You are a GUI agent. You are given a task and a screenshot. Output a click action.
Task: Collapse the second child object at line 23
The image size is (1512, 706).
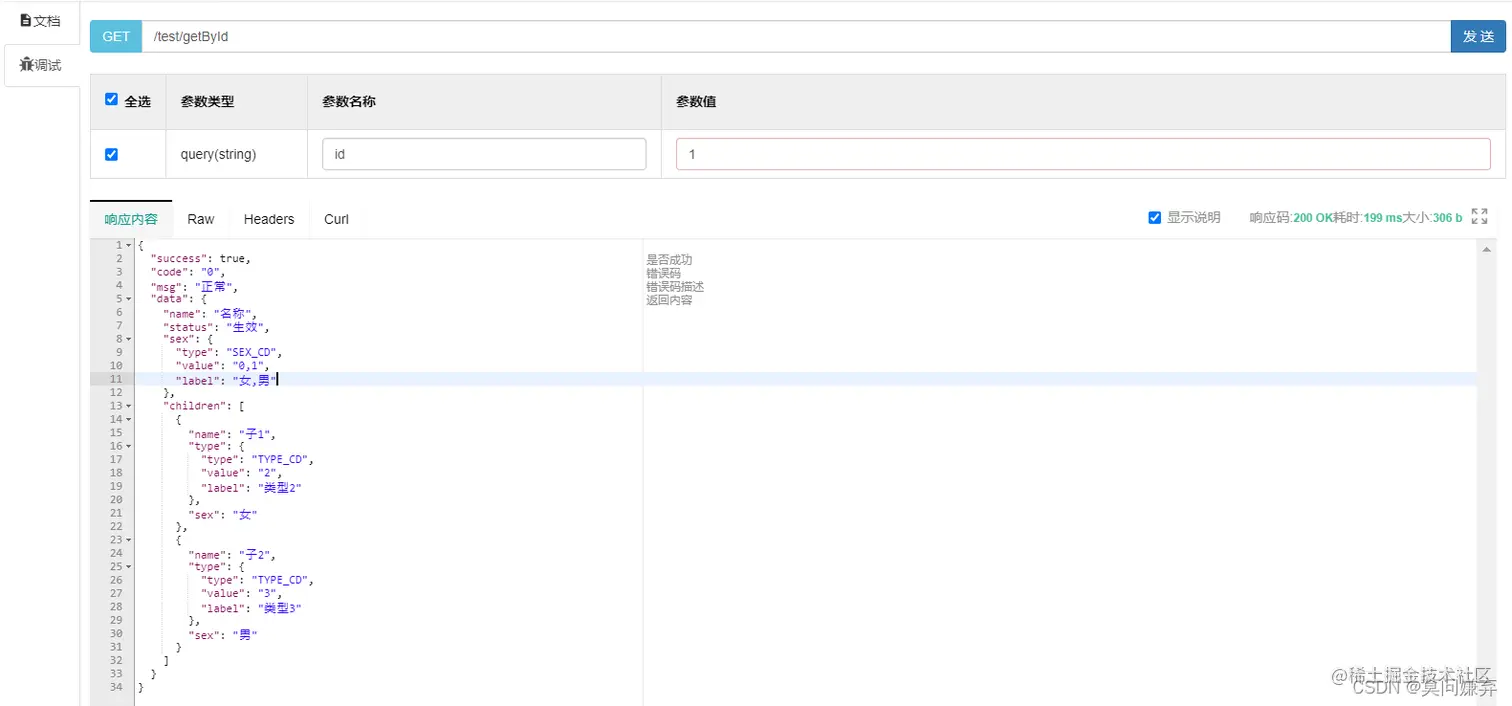pyautogui.click(x=129, y=540)
